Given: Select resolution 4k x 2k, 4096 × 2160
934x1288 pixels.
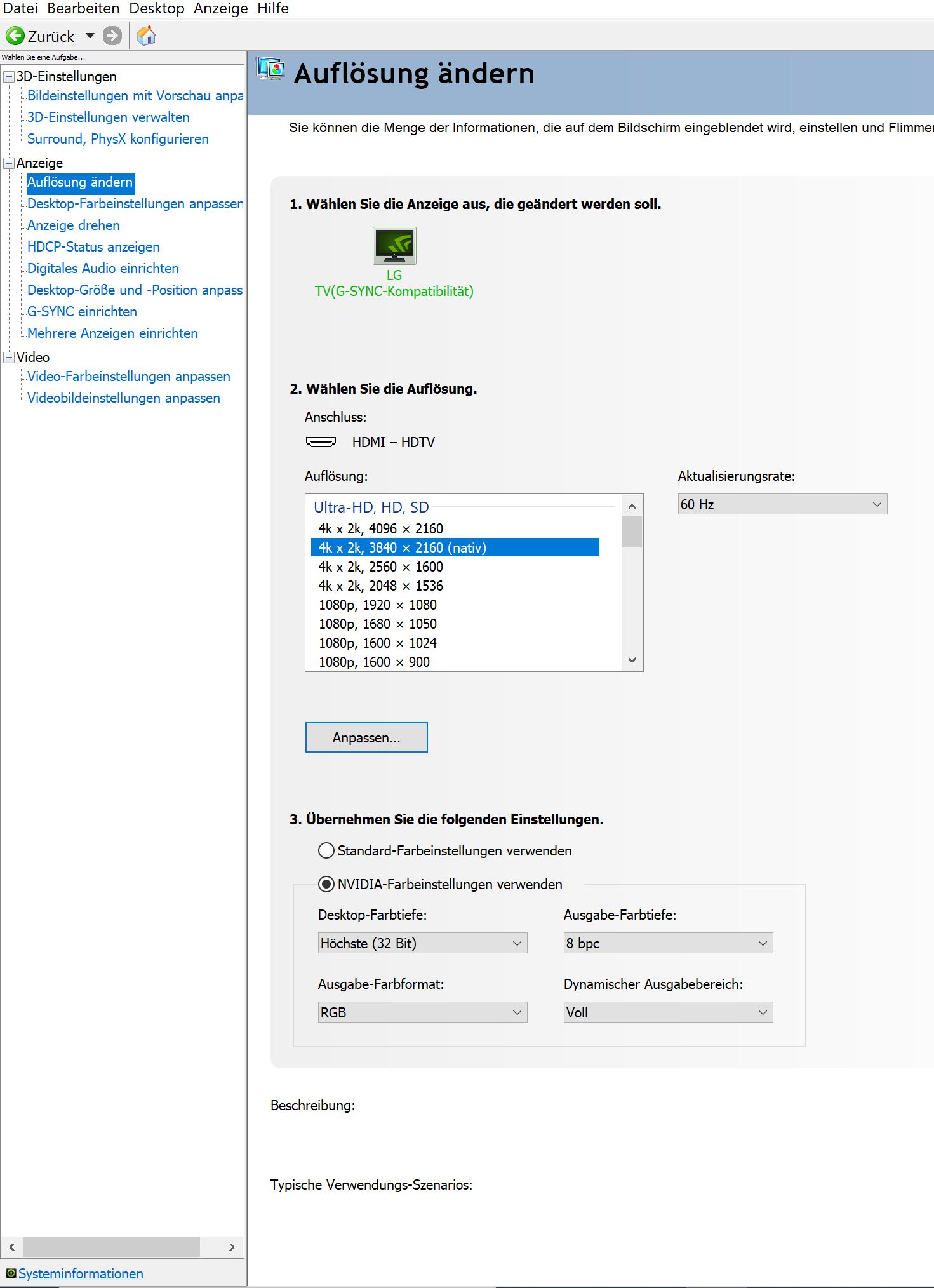Looking at the screenshot, I should click(455, 528).
